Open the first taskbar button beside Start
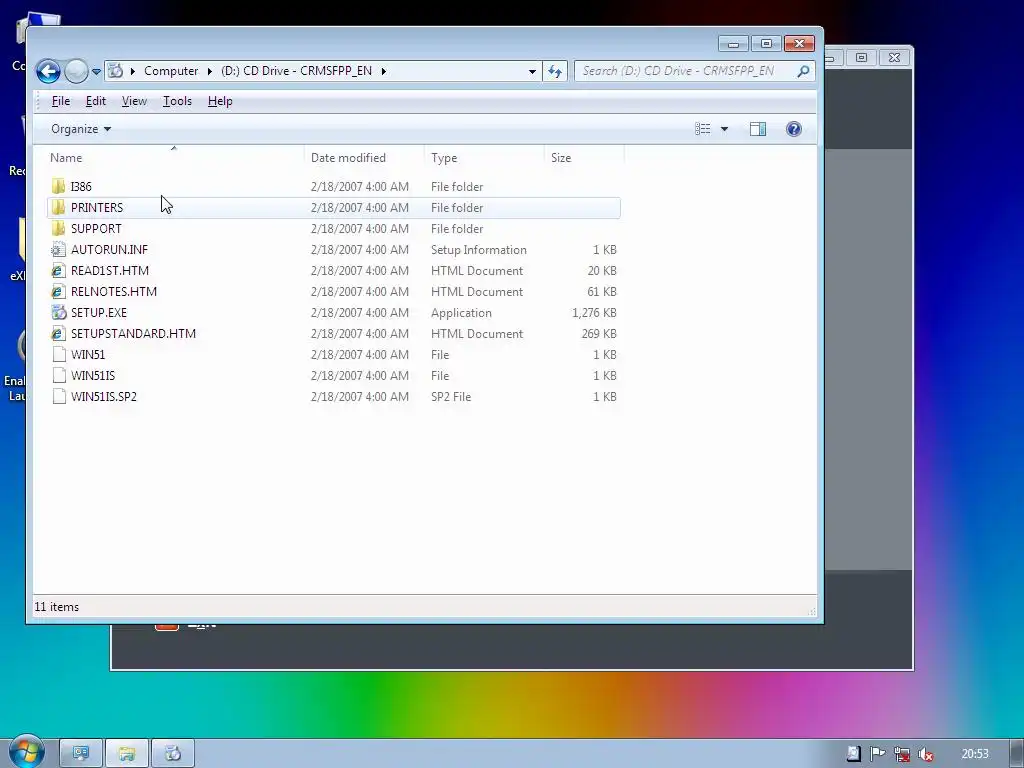1024x768 pixels. [x=81, y=754]
